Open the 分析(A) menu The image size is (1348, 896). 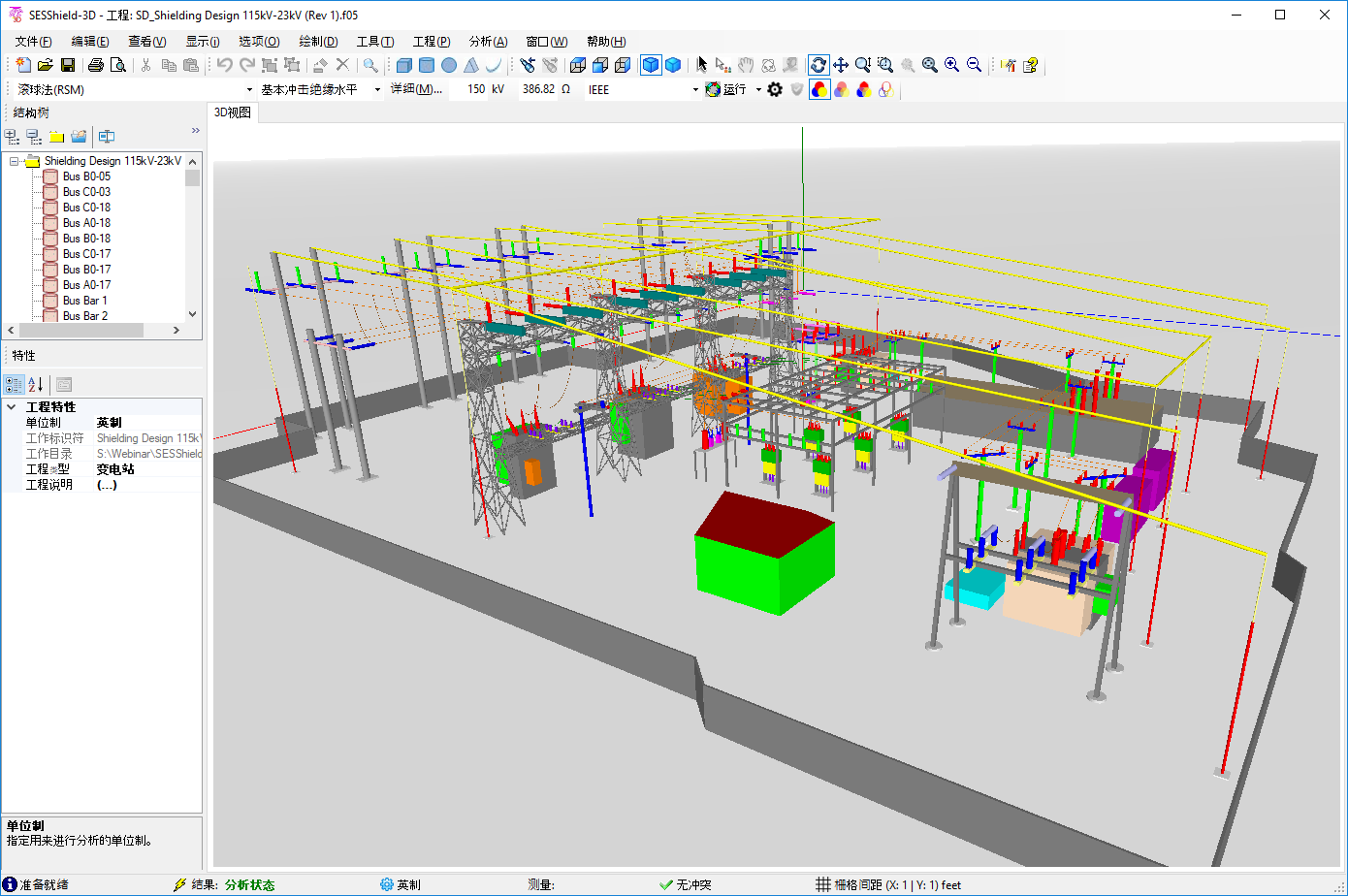click(x=488, y=41)
